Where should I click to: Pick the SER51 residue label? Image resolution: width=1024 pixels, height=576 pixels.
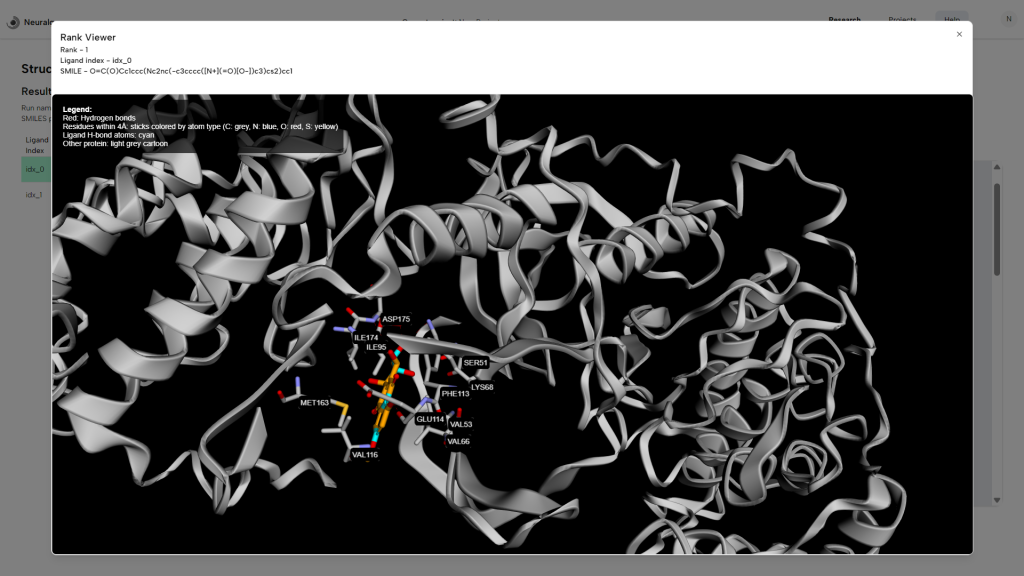coord(475,363)
